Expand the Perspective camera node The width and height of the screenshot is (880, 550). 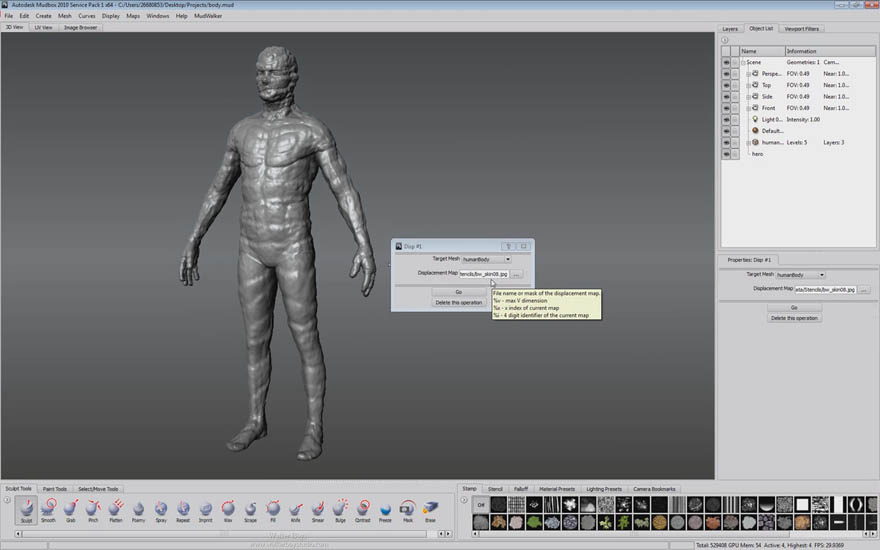(748, 74)
